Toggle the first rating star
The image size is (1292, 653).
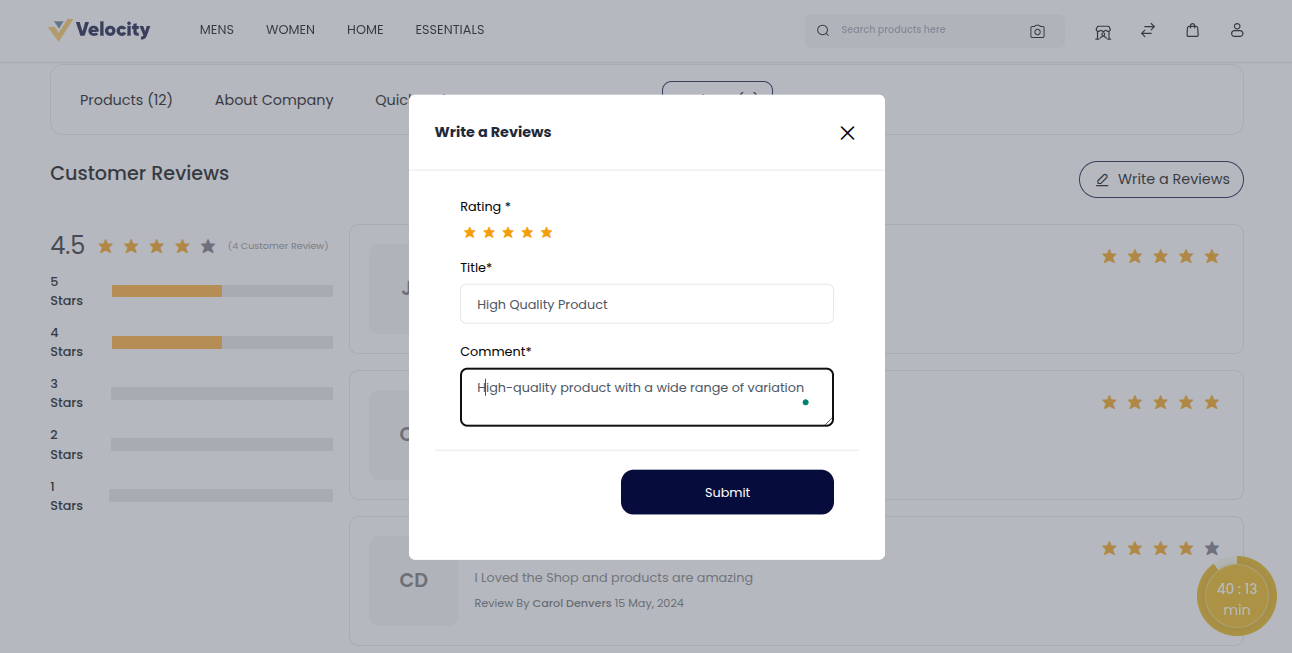coord(469,231)
